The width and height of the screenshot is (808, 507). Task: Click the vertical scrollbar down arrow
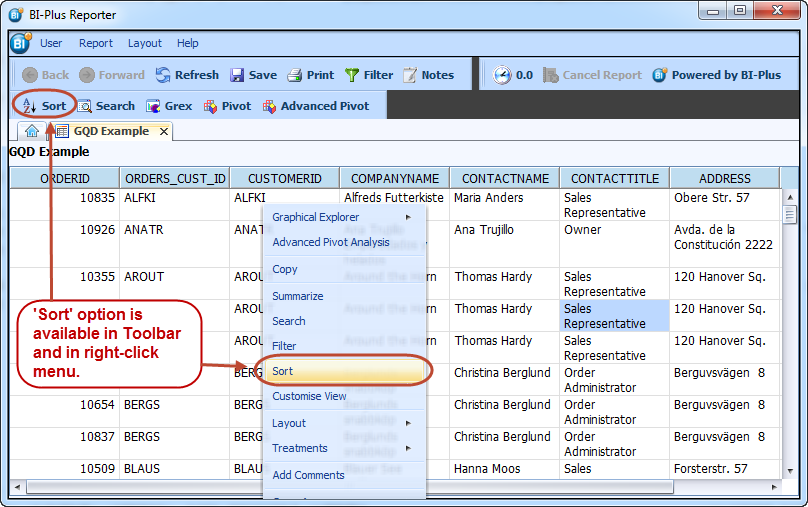[x=789, y=470]
